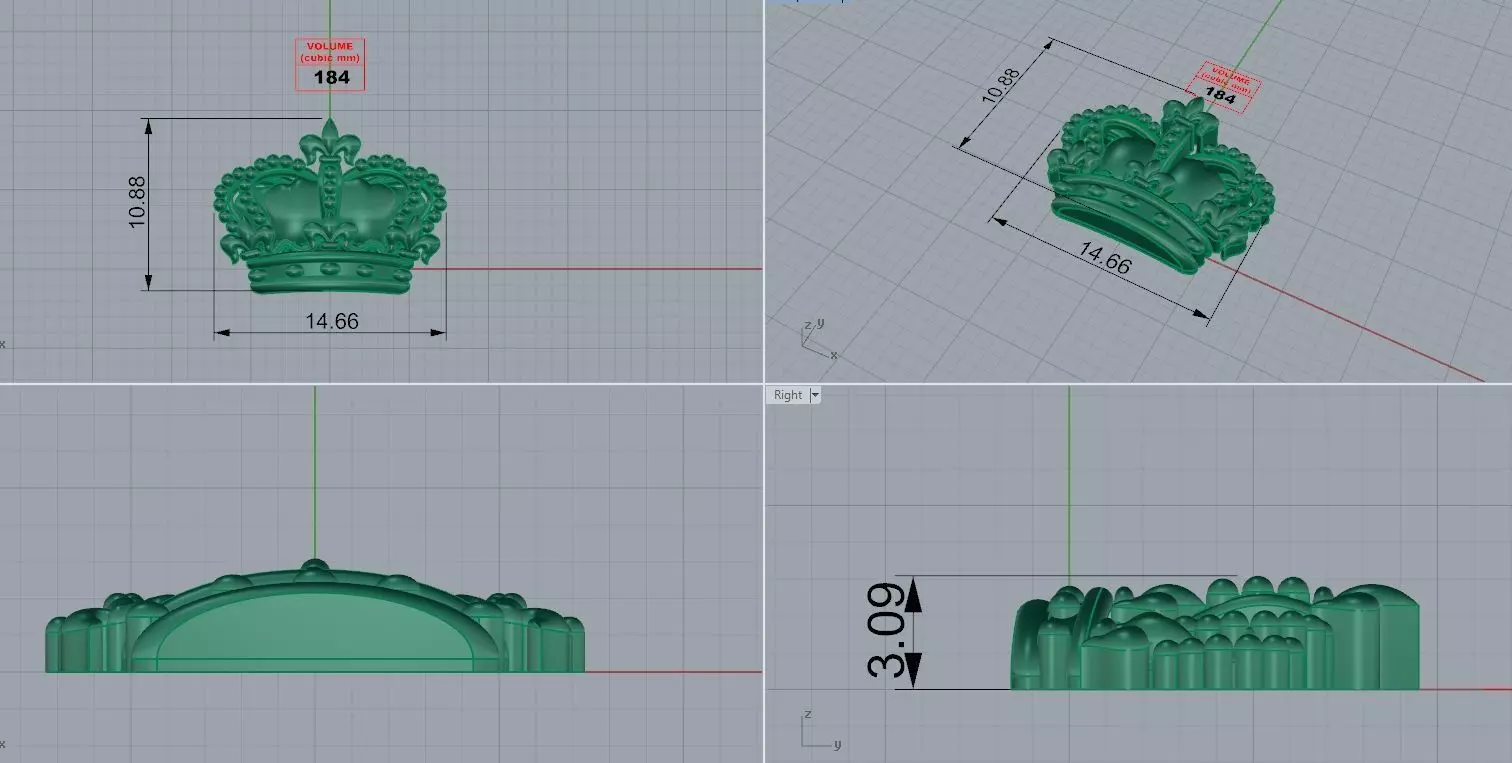This screenshot has height=763, width=1512.
Task: Click the red VOLUME 184 label in top view
Action: 330,65
